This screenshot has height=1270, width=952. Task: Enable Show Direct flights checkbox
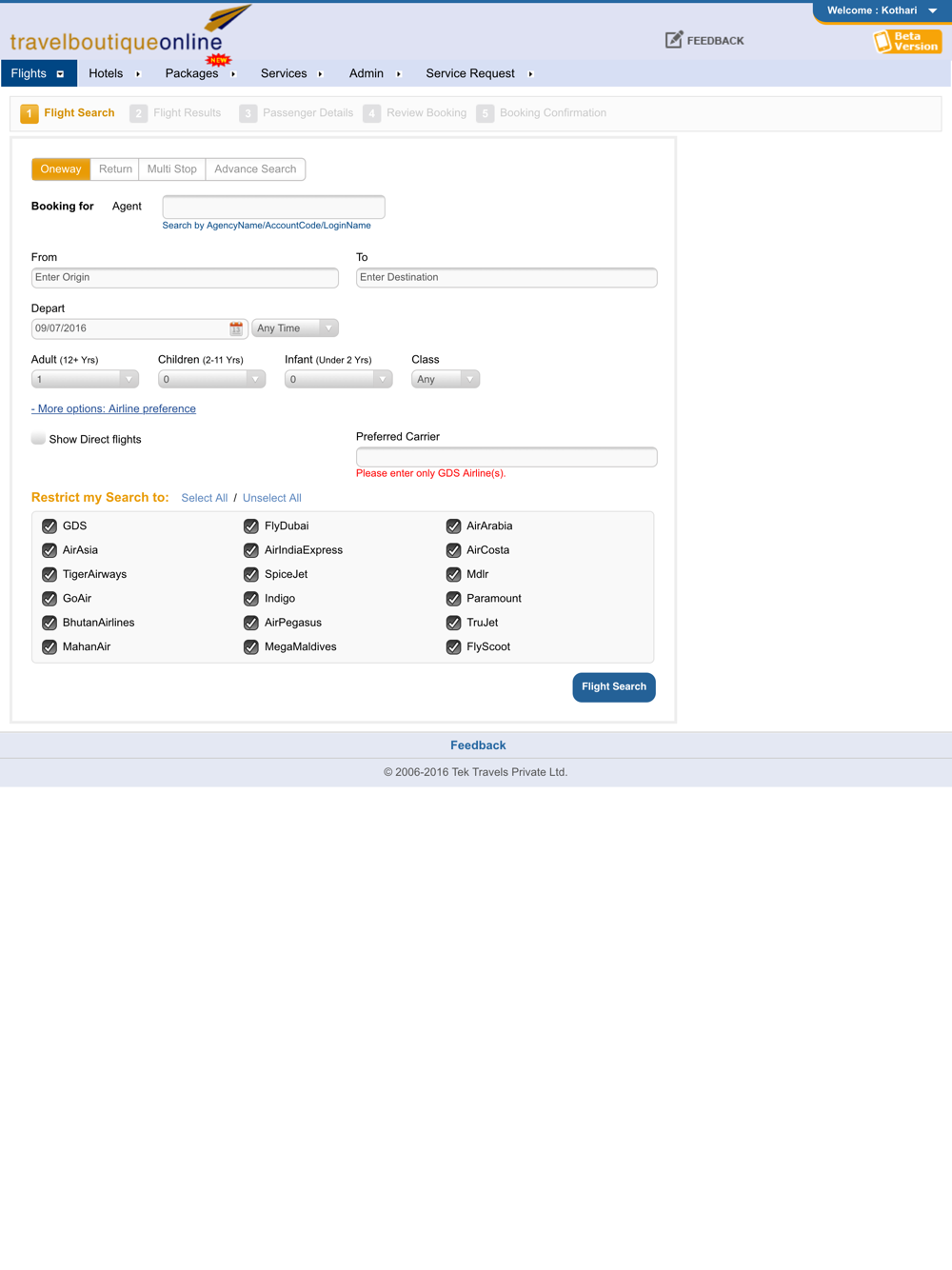[x=38, y=438]
